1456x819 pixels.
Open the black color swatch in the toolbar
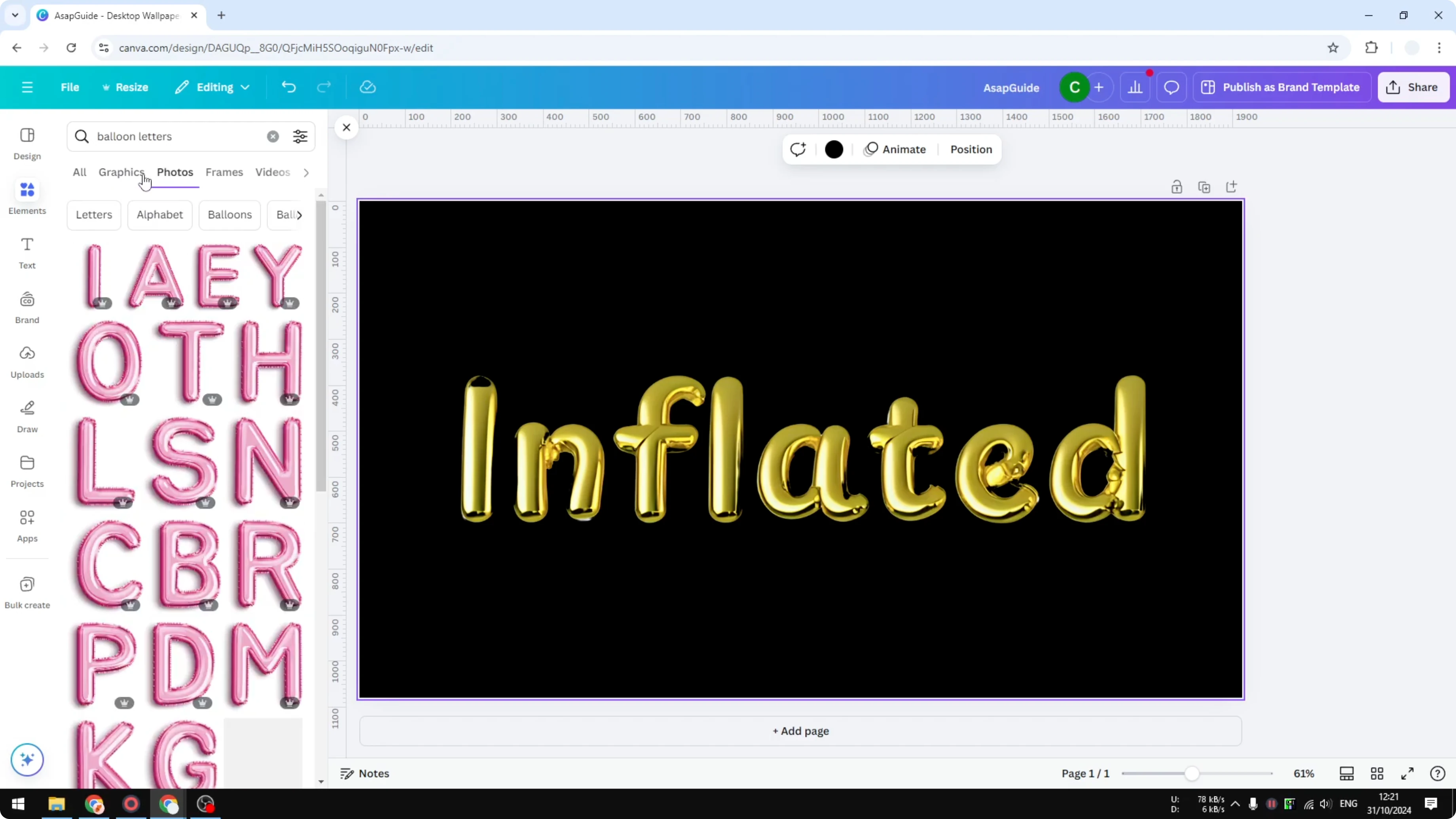click(834, 149)
